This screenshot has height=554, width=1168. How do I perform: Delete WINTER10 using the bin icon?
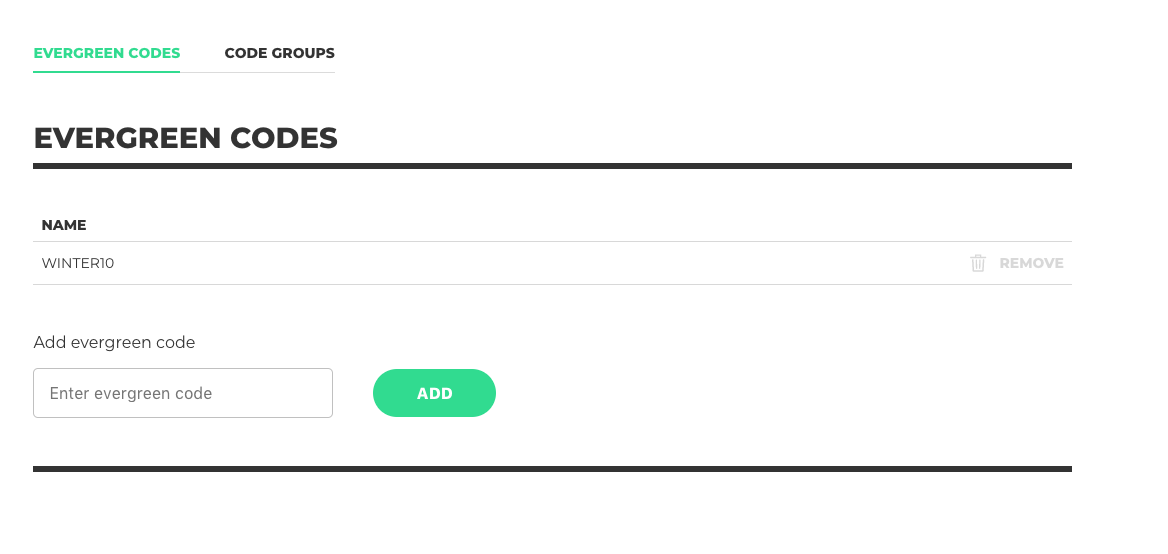click(977, 263)
